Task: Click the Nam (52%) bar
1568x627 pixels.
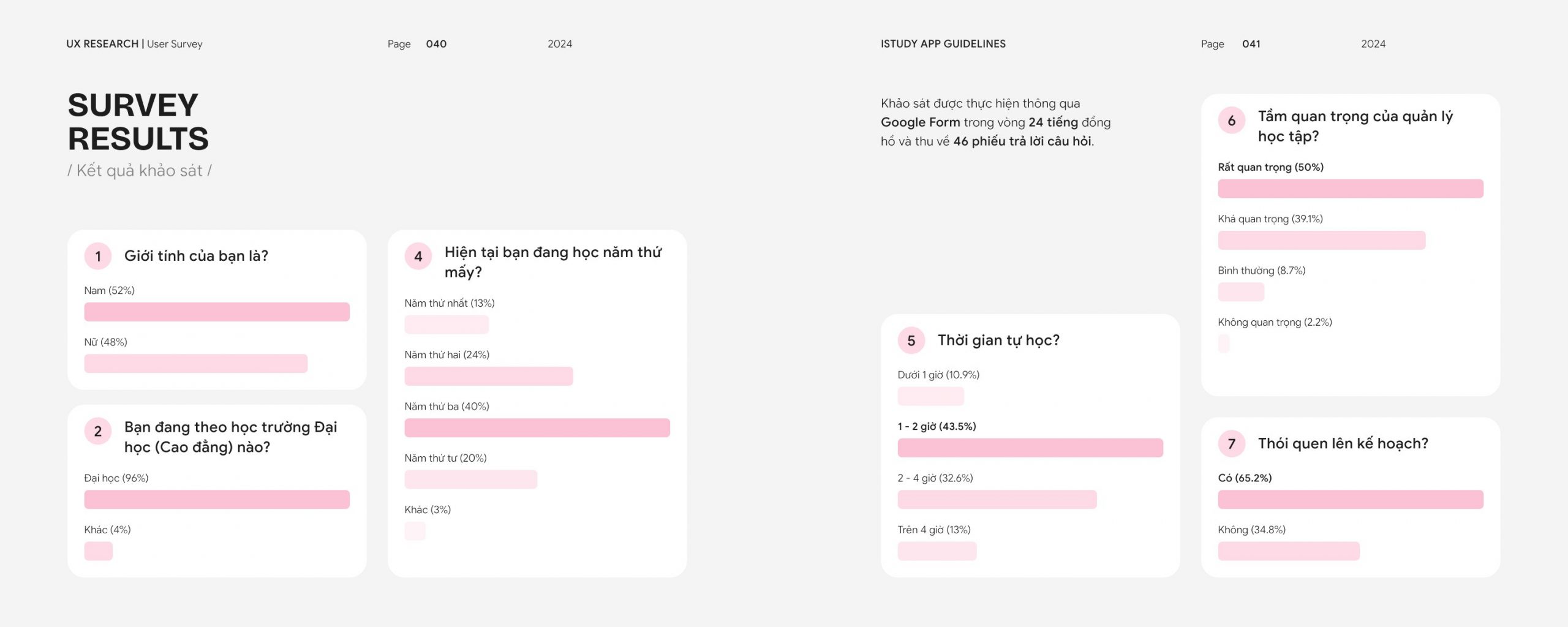Action: coord(217,312)
